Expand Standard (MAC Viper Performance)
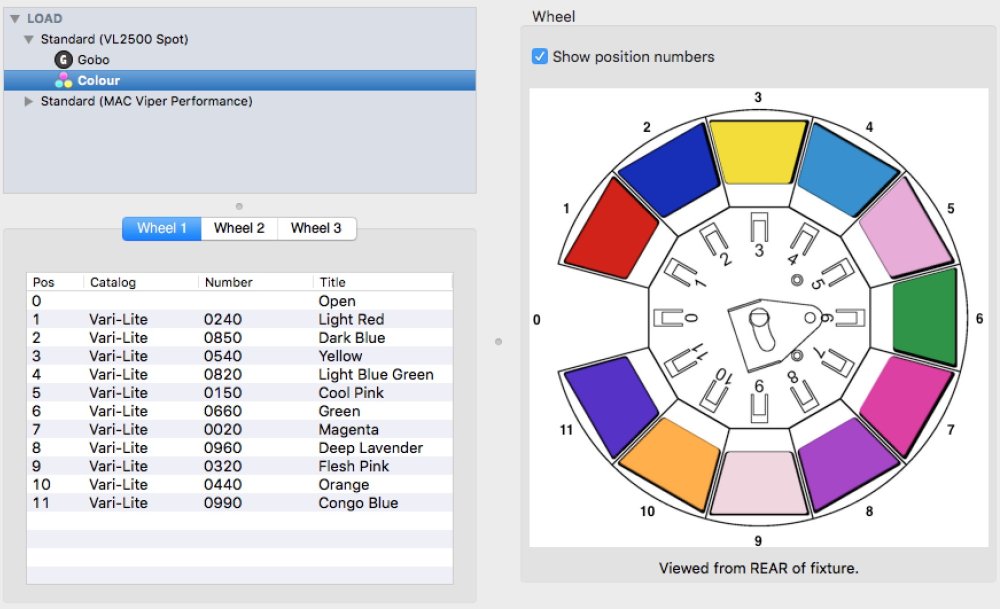 coord(29,101)
